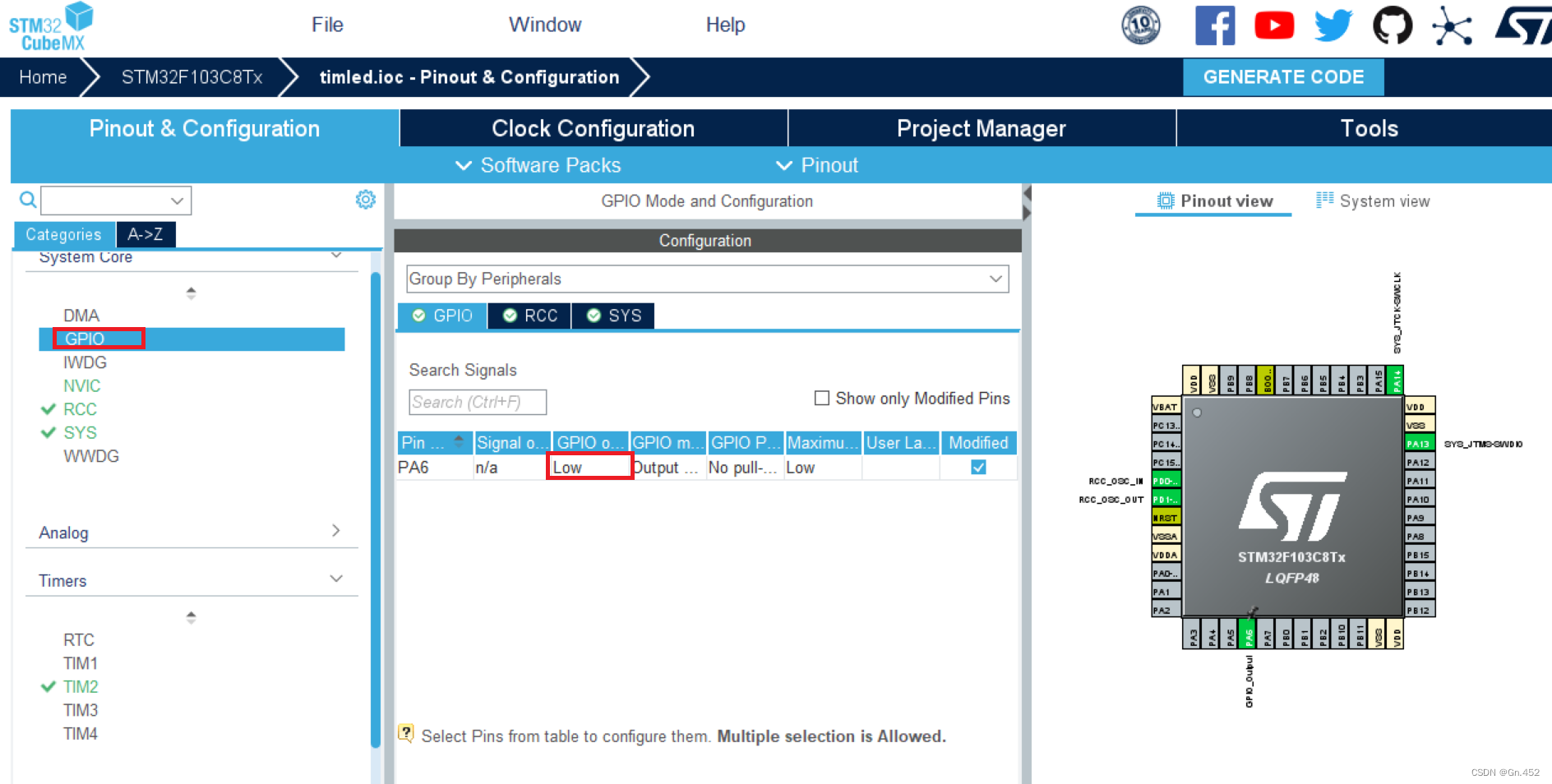The image size is (1552, 784).
Task: Select the PB15 pin on the chip
Action: click(x=1420, y=555)
